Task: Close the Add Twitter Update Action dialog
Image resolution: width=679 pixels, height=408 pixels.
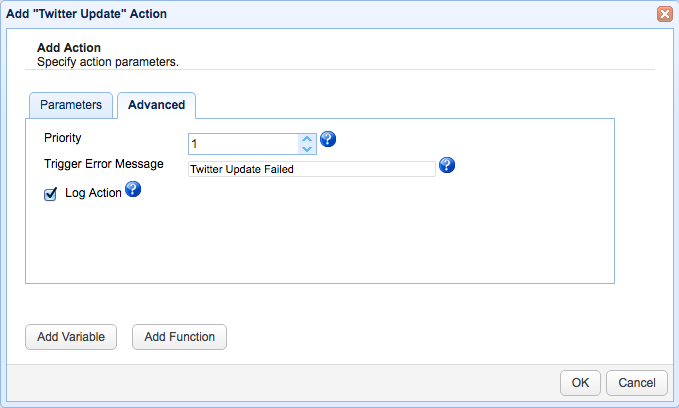Action: click(664, 14)
